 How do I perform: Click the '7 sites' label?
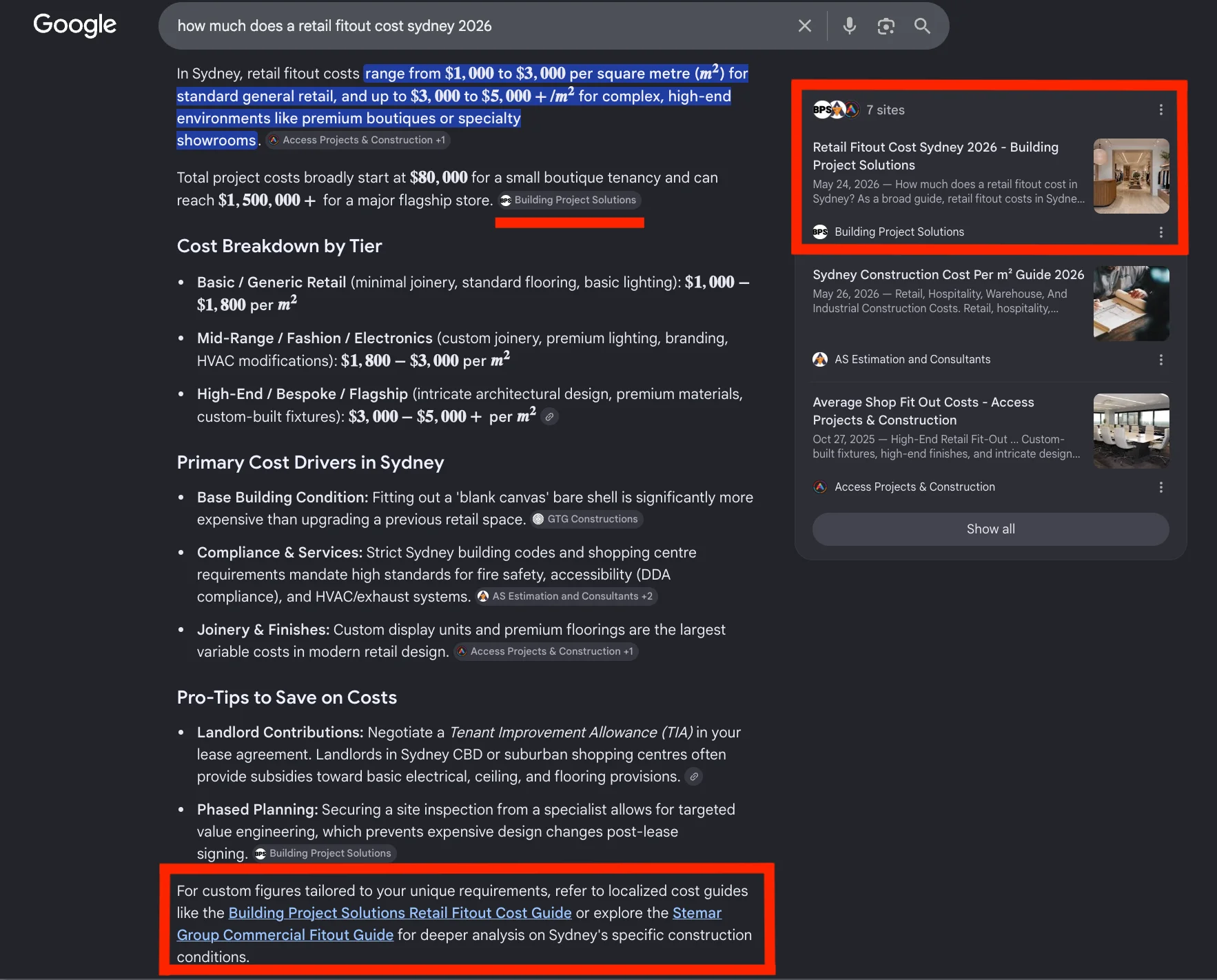pos(886,110)
